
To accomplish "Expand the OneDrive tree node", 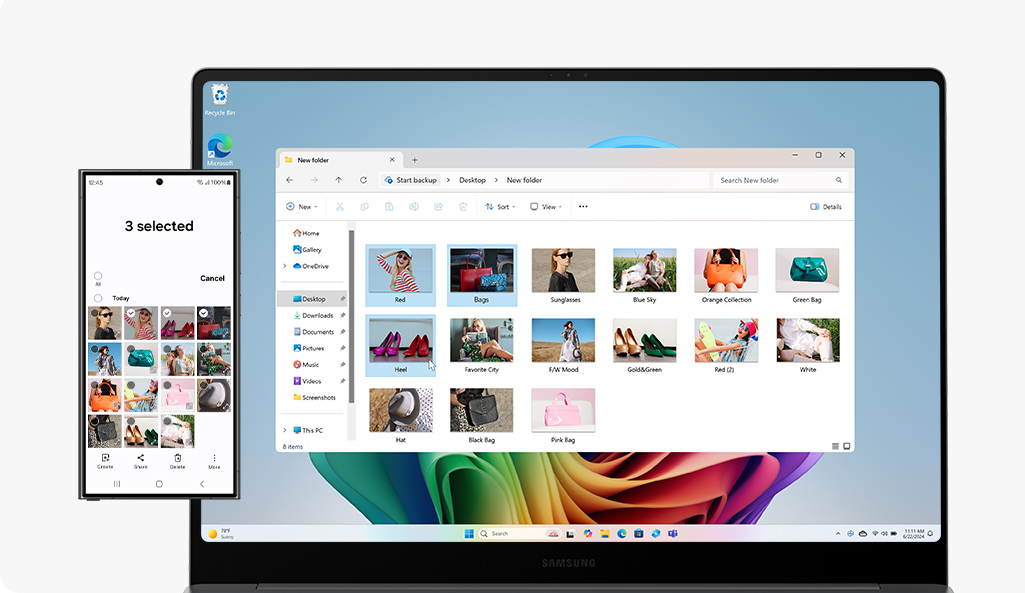I will click(x=285, y=266).
